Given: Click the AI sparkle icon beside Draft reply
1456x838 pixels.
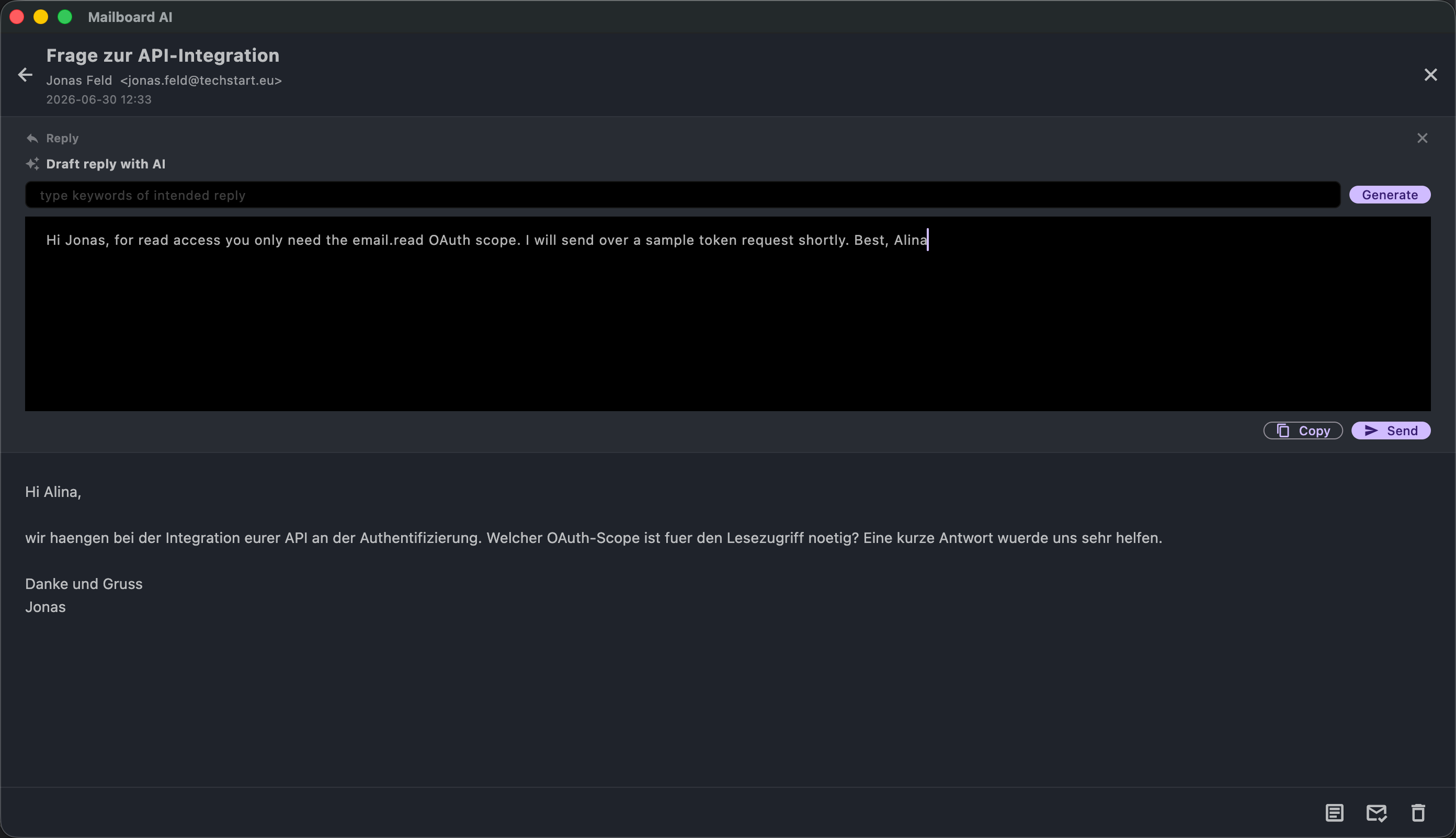Looking at the screenshot, I should tap(32, 164).
